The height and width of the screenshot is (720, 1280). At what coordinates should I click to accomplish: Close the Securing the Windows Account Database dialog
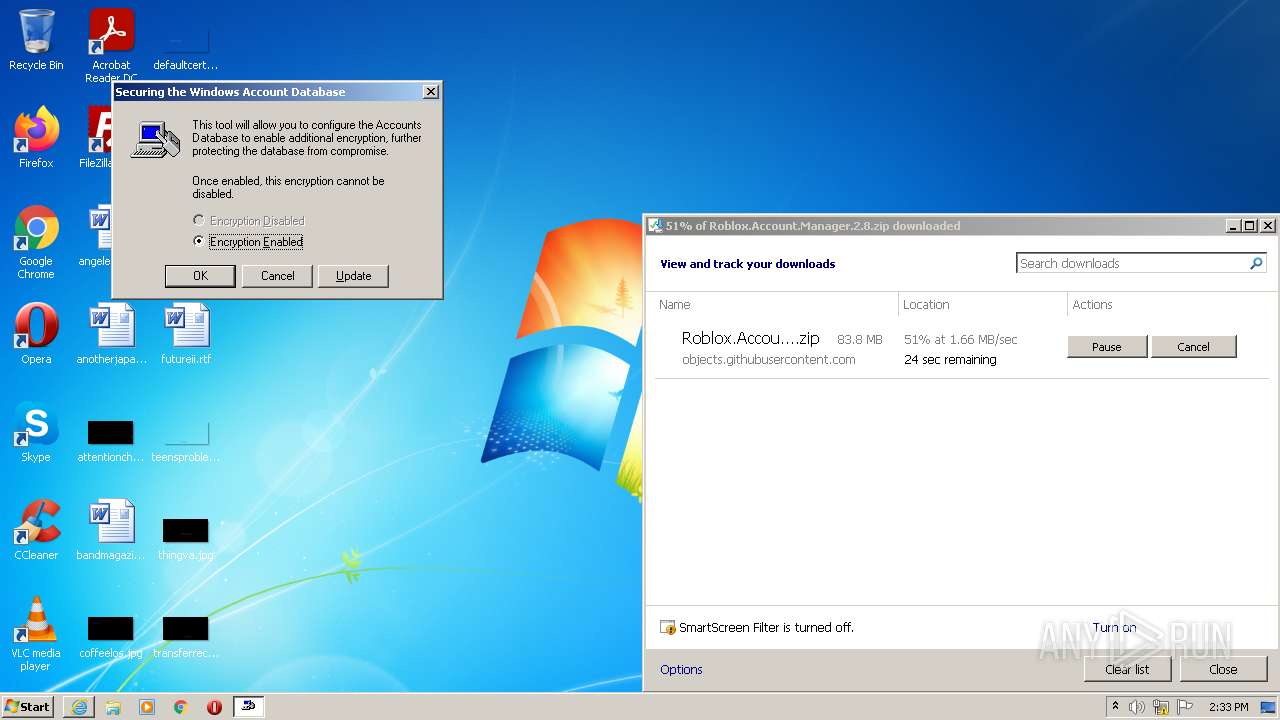tap(430, 92)
